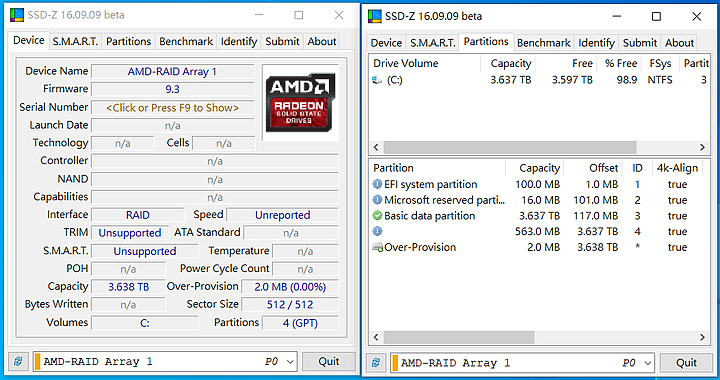Viewport: 720px width, 380px height.
Task: Open About tab in left window
Action: click(x=322, y=42)
